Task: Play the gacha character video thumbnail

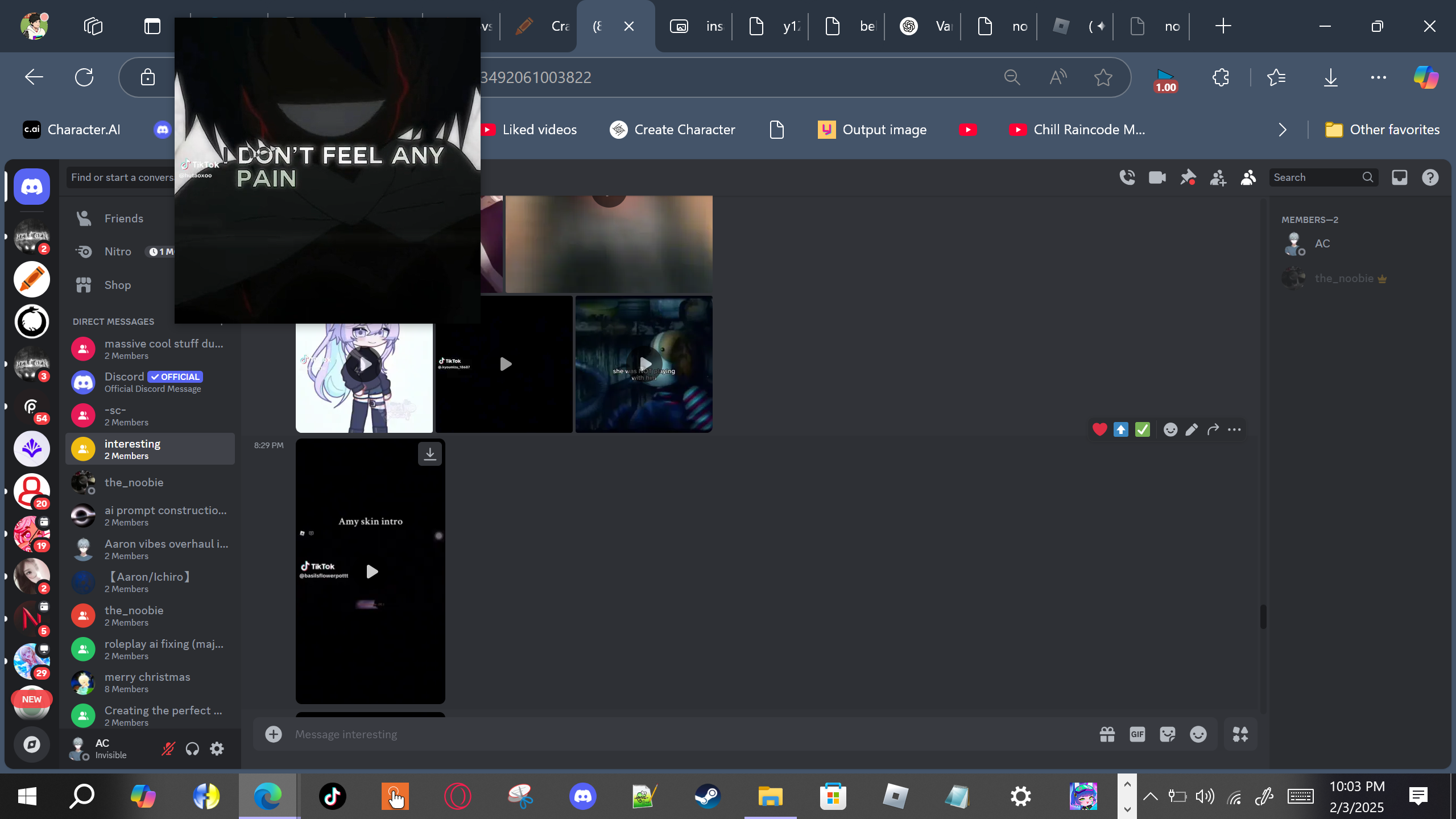Action: click(365, 365)
